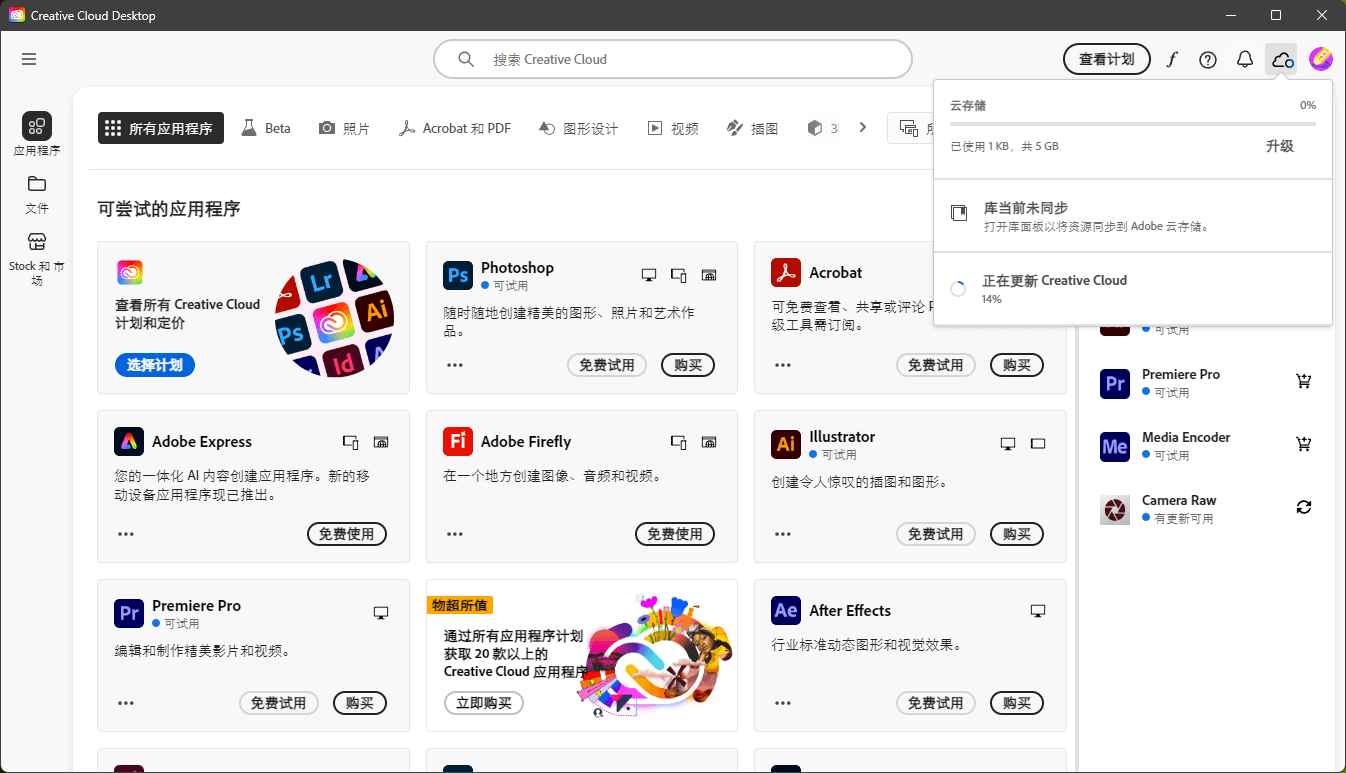Click the Photoshop app icon
Screen dimensions: 1346x773
point(458,276)
